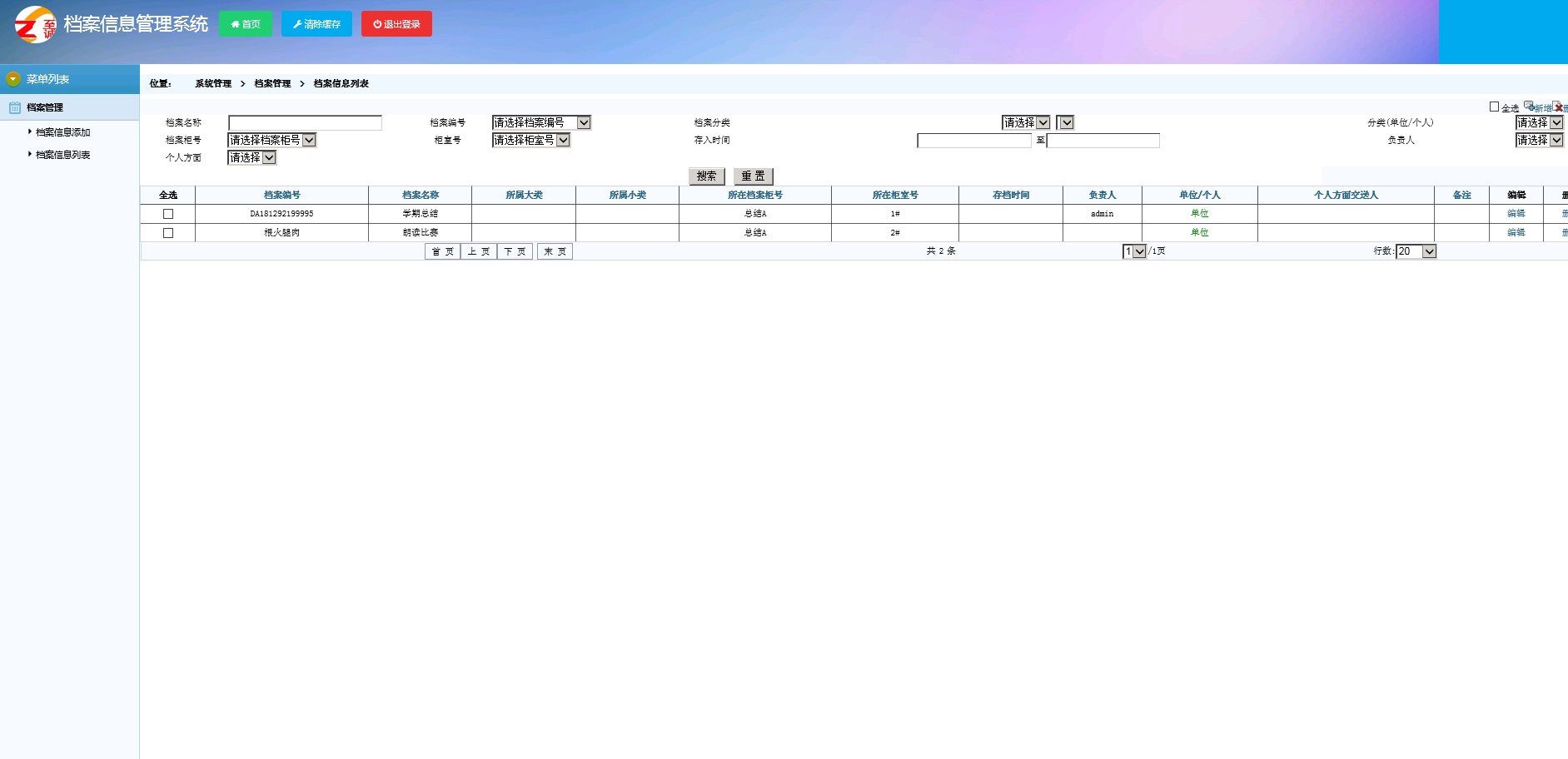Click the 新增 add-record icon
This screenshot has height=759, width=1568.
pos(1530,106)
